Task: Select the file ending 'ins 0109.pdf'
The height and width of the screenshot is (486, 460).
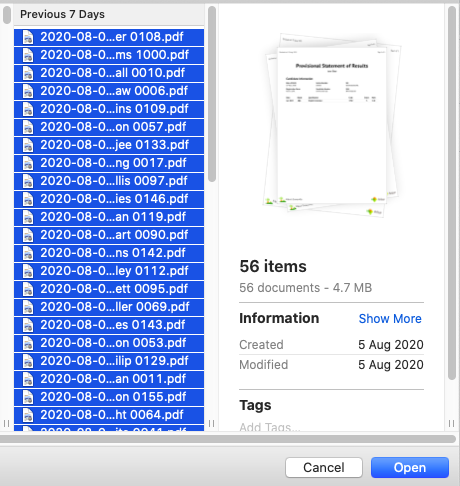Action: click(109, 109)
